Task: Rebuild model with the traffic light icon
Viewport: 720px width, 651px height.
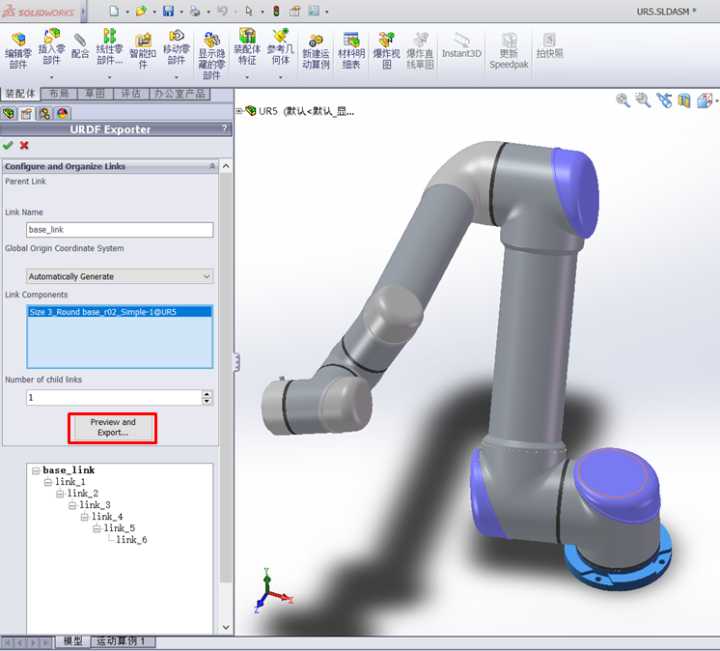Action: pyautogui.click(x=276, y=11)
